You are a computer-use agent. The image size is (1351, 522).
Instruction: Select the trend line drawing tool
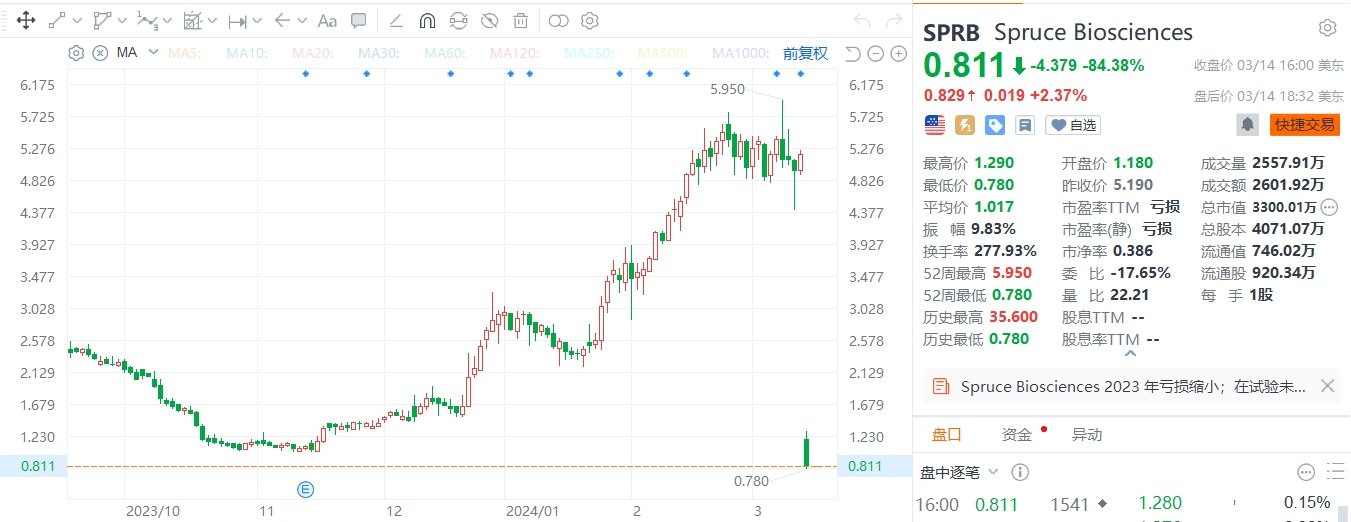coord(57,20)
